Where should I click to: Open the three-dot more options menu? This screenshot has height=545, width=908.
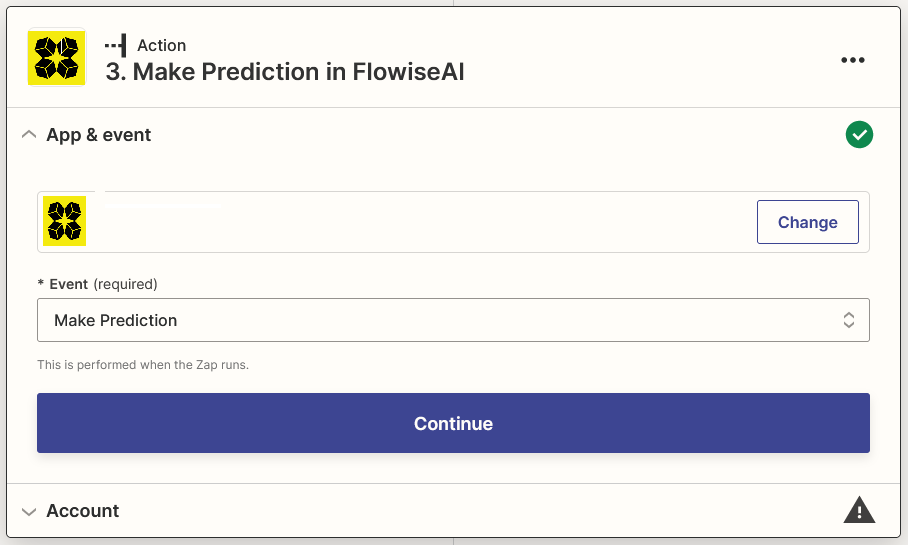(x=853, y=60)
